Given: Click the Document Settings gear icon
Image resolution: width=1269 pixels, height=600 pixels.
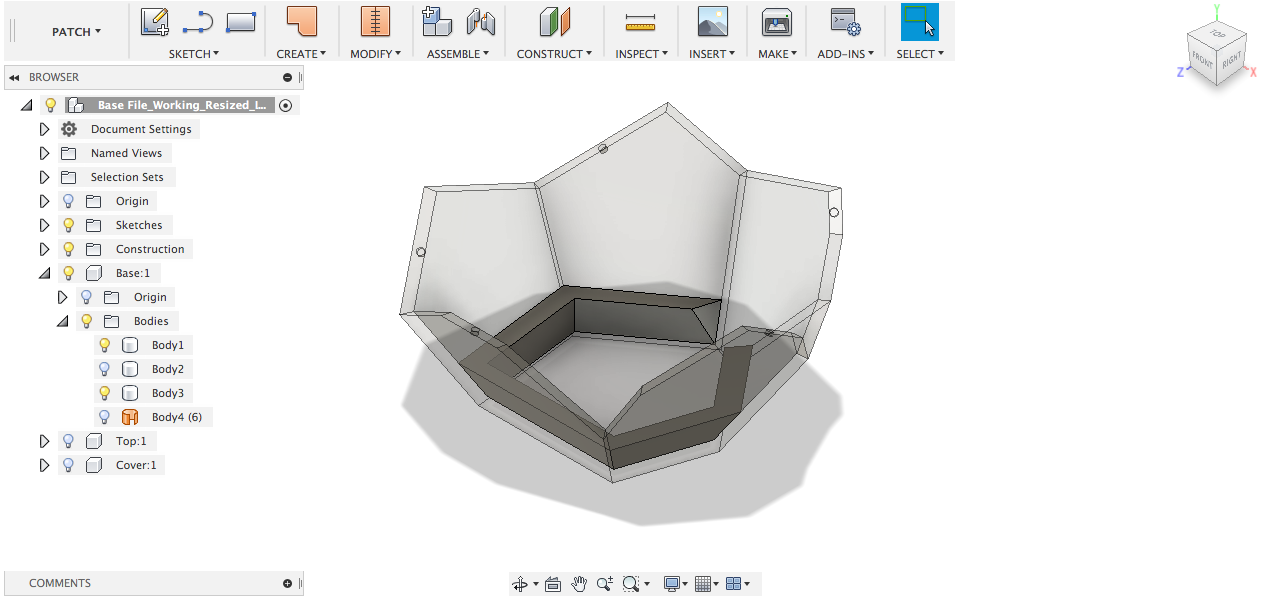Looking at the screenshot, I should (69, 129).
